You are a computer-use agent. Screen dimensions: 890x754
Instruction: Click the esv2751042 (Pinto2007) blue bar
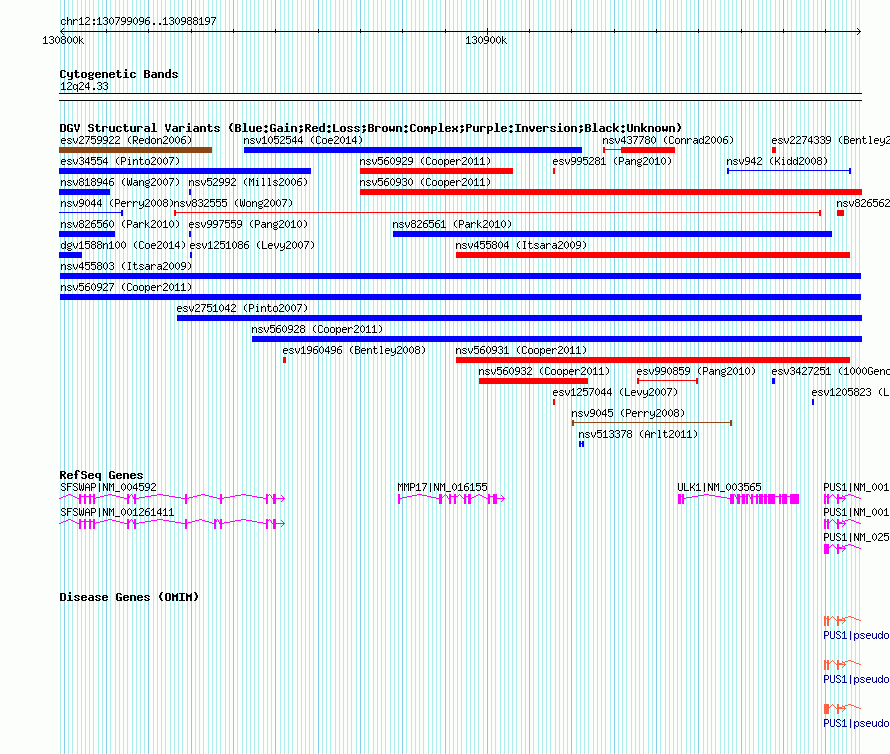click(x=519, y=318)
